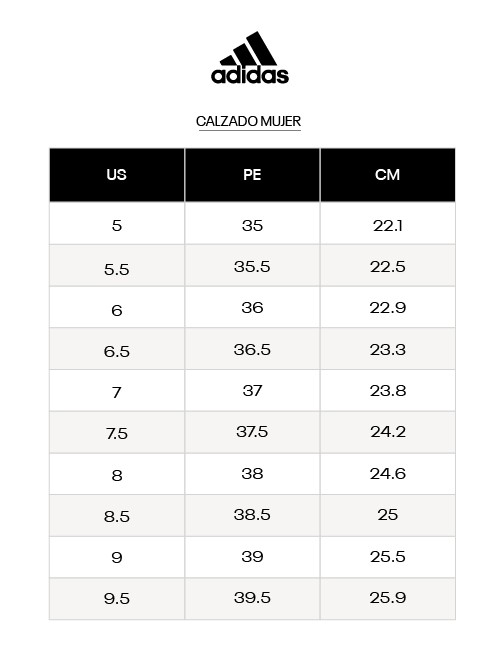Click US size 9.5 cell
Image resolution: width=500 pixels, height=661 pixels.
click(117, 599)
